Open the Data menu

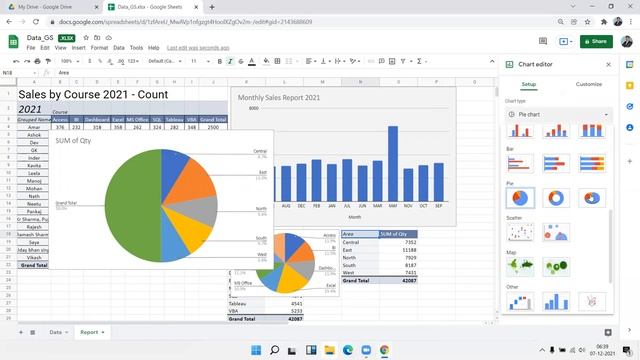tap(119, 48)
